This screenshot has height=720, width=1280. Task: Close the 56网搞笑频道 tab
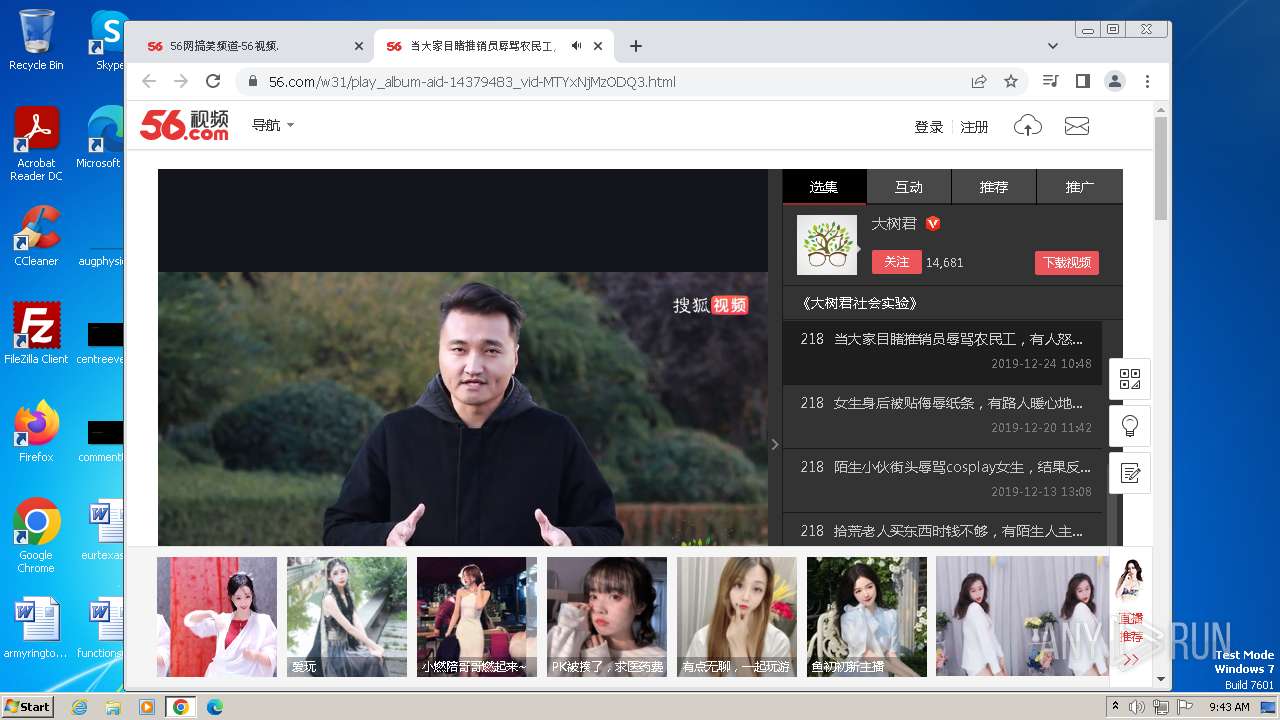[359, 46]
